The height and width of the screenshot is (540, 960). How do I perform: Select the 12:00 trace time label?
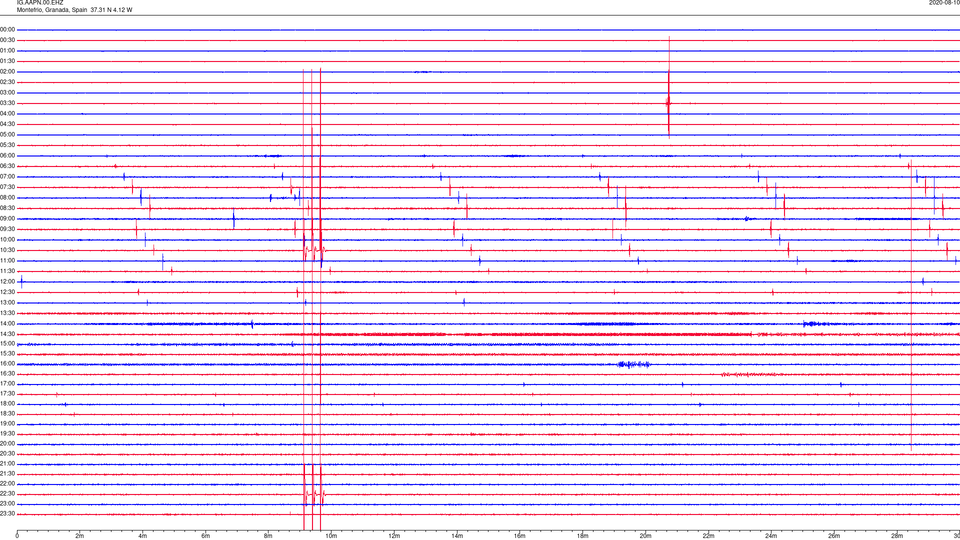[7, 282]
